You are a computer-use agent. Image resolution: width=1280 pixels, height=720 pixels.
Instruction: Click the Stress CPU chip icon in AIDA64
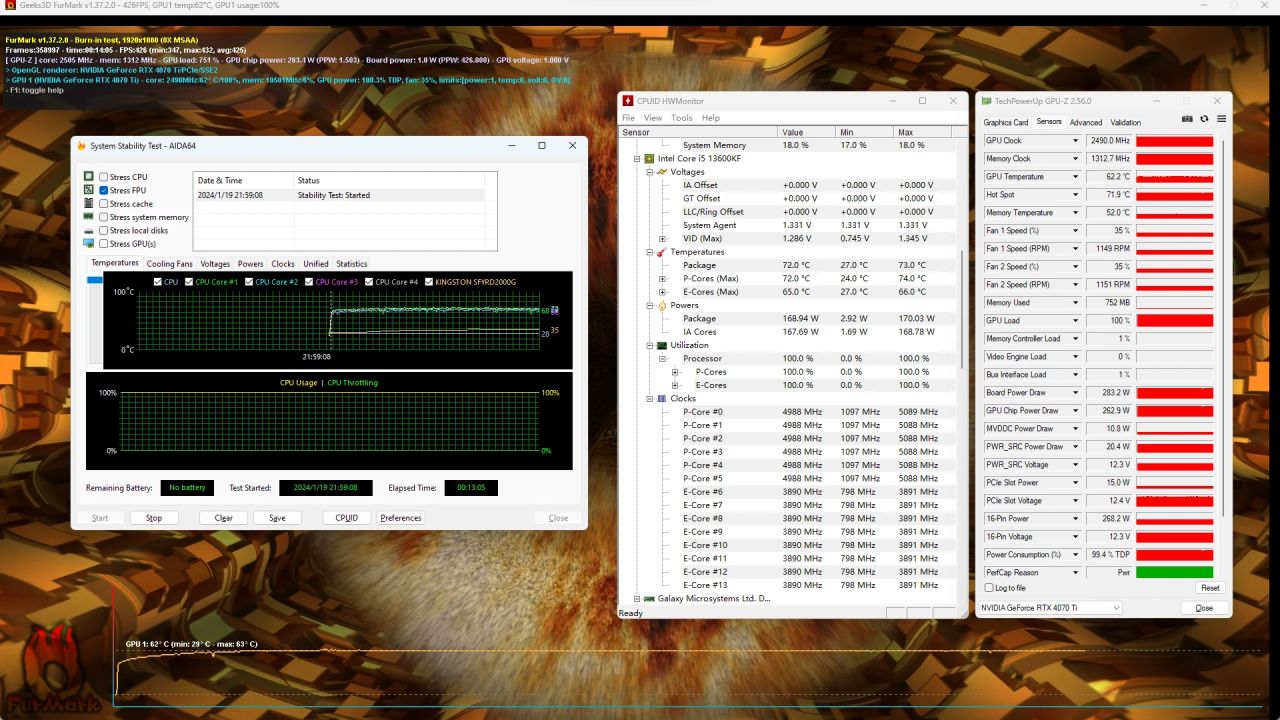(89, 177)
